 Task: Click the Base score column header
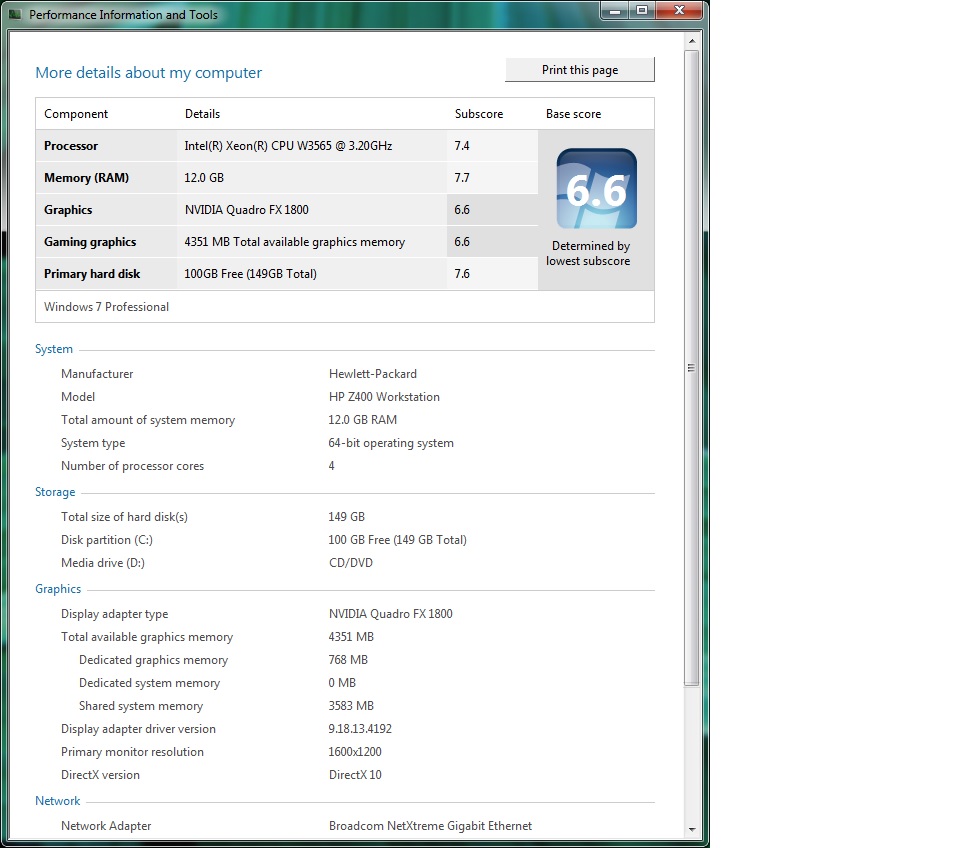tap(573, 114)
